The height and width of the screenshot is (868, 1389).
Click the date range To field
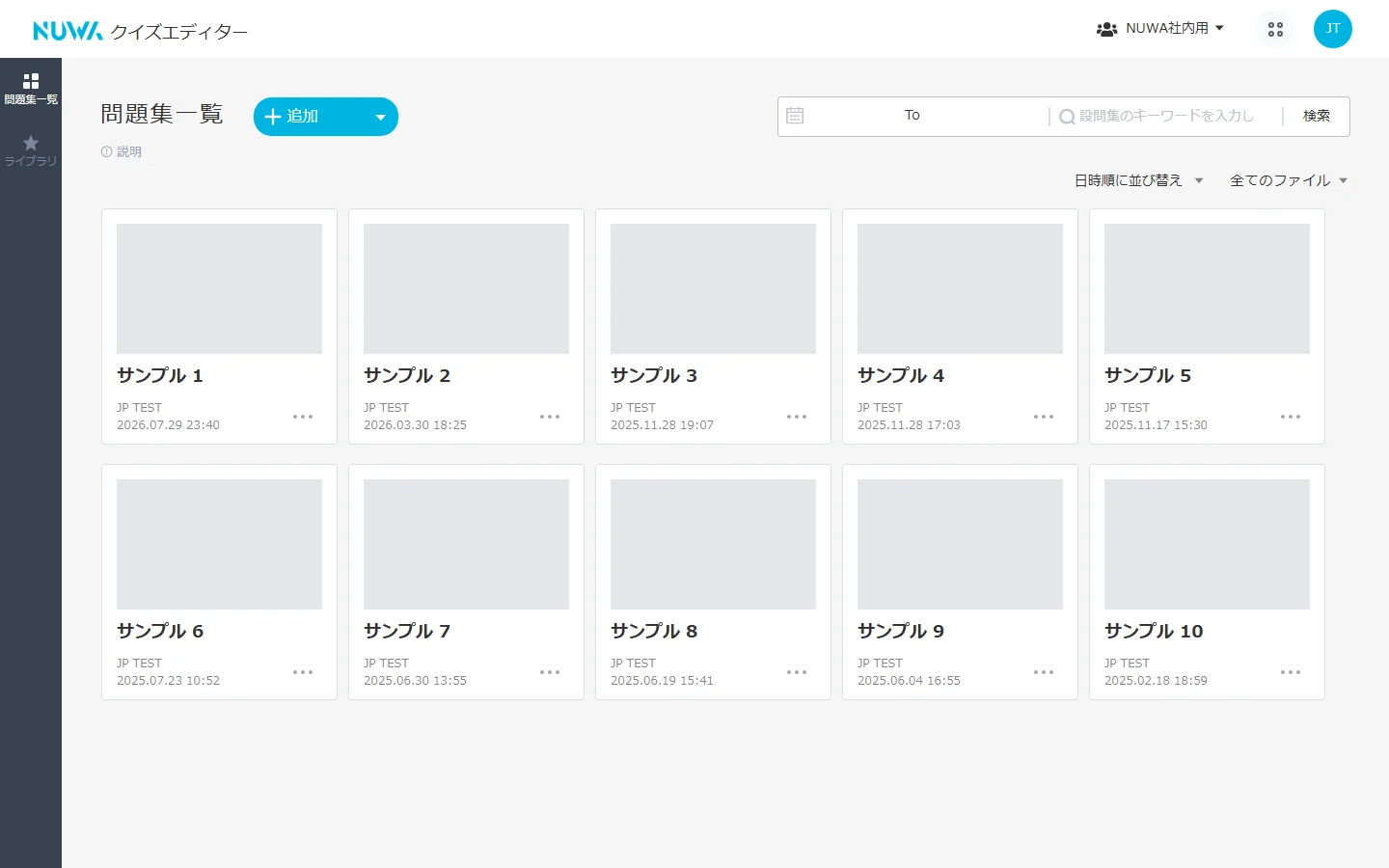click(x=912, y=116)
